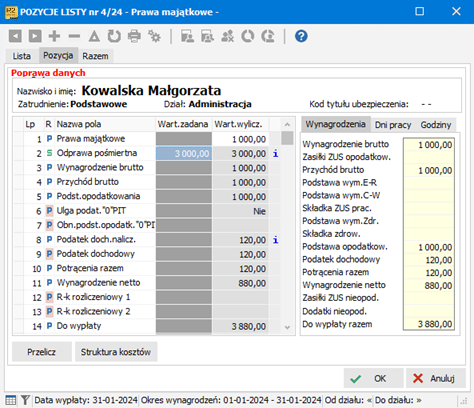Click the table vertical scrollbar thumb
This screenshot has height=408, width=474.
pyautogui.click(x=287, y=138)
